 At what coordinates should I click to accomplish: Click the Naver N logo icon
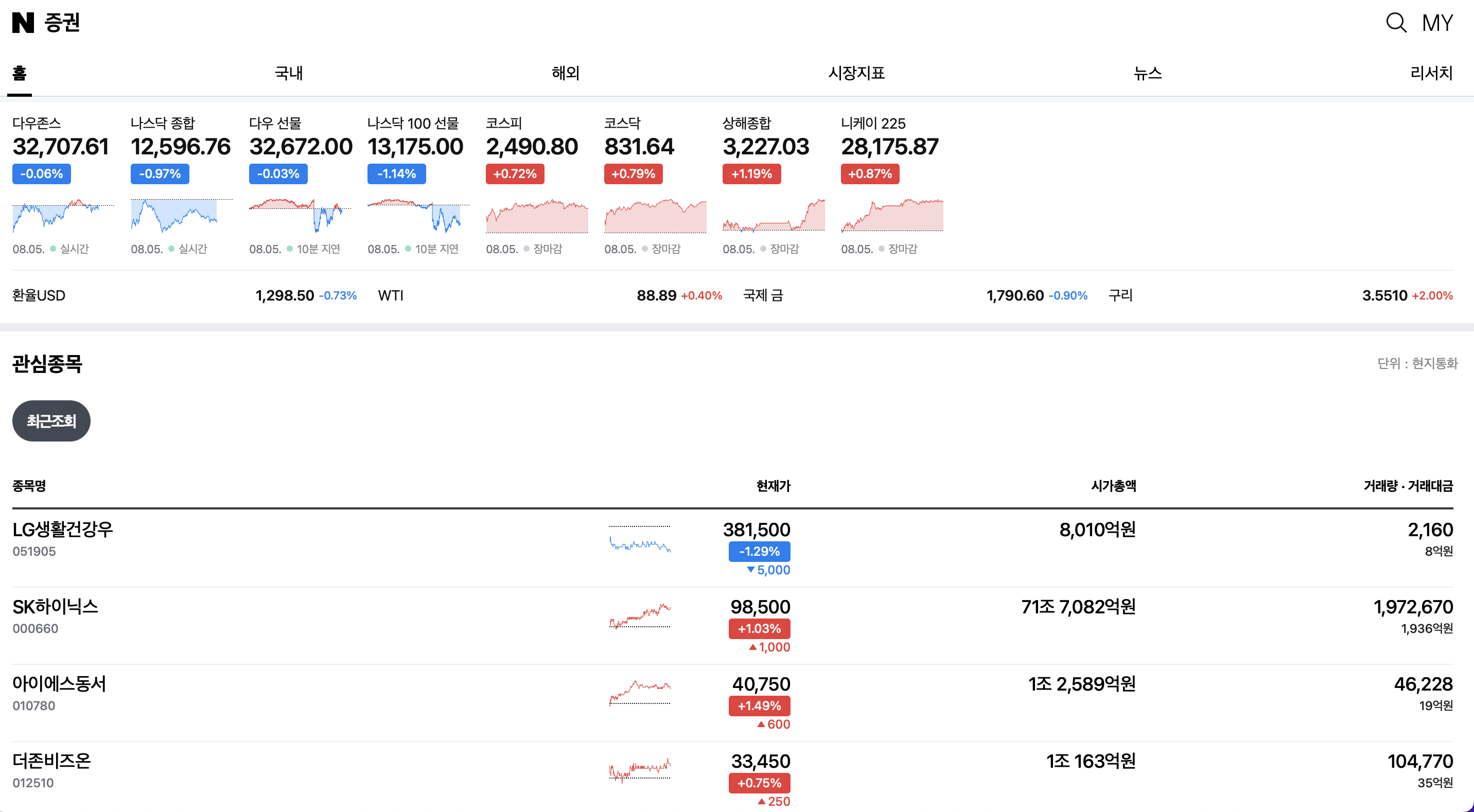point(24,23)
